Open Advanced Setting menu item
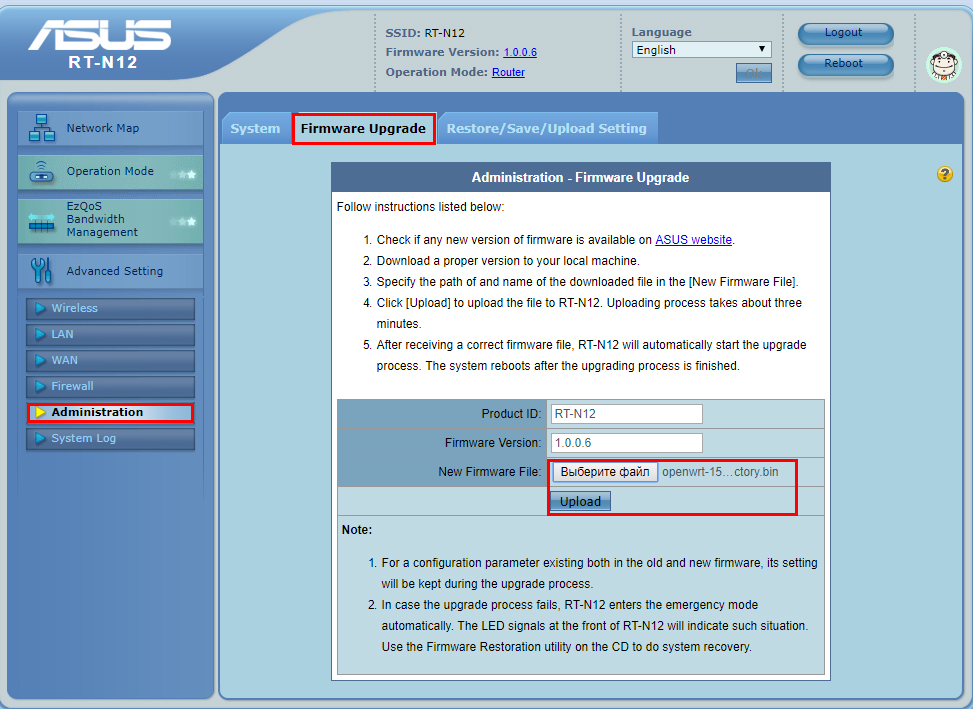The width and height of the screenshot is (973, 709). point(110,270)
